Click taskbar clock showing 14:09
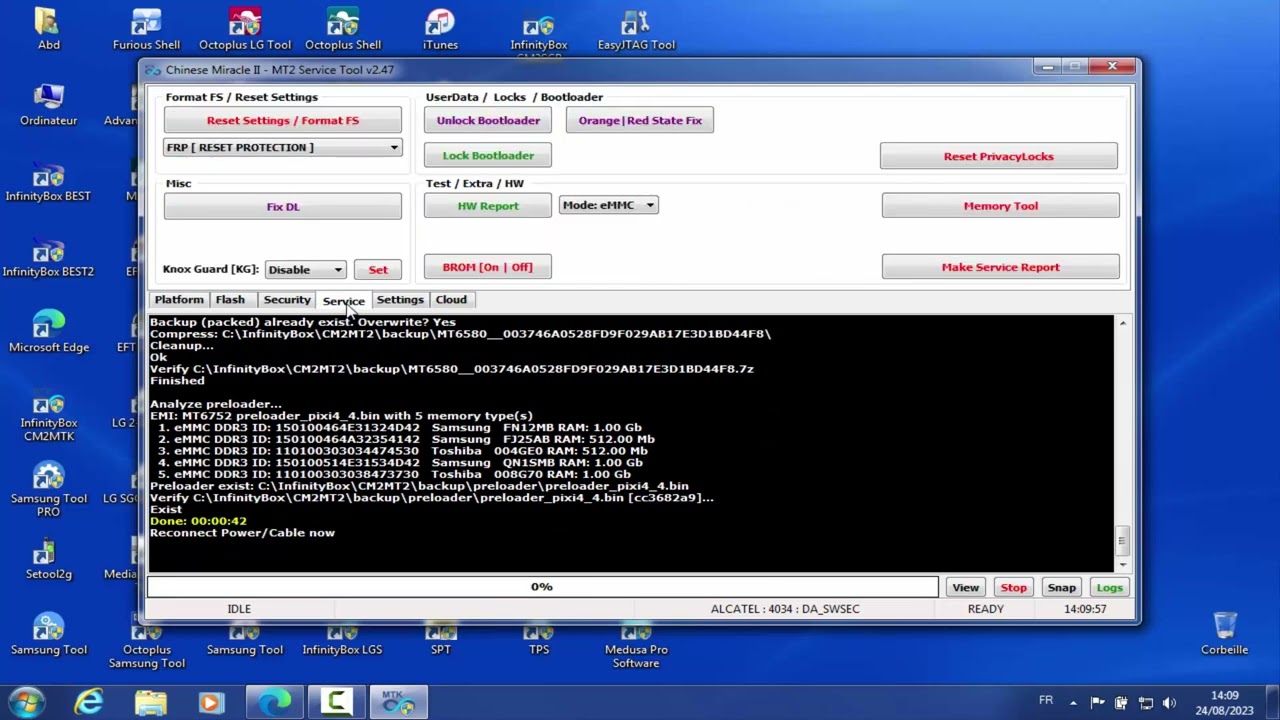 coord(1225,703)
